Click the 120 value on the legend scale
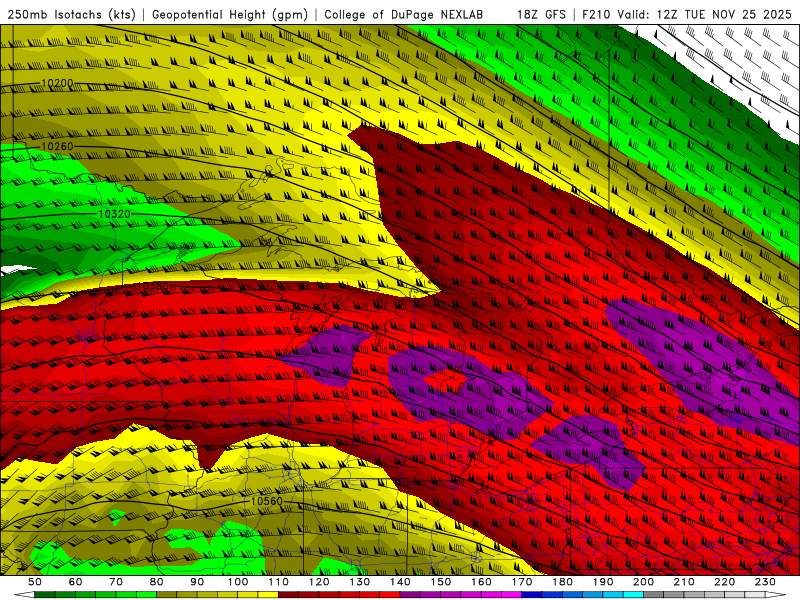The height and width of the screenshot is (600, 800). pos(319,582)
